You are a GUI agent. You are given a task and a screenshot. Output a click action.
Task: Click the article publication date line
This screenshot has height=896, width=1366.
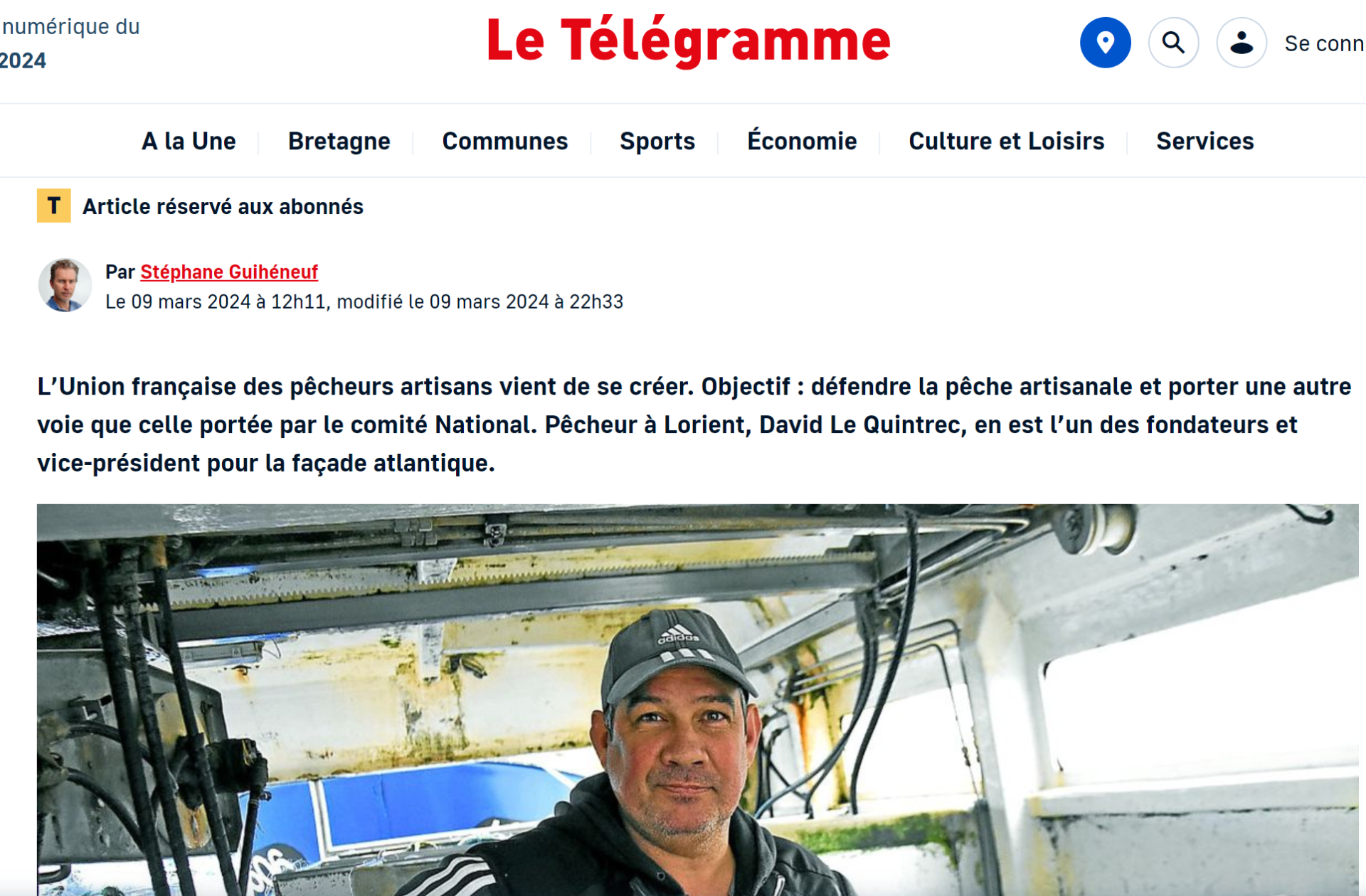364,302
